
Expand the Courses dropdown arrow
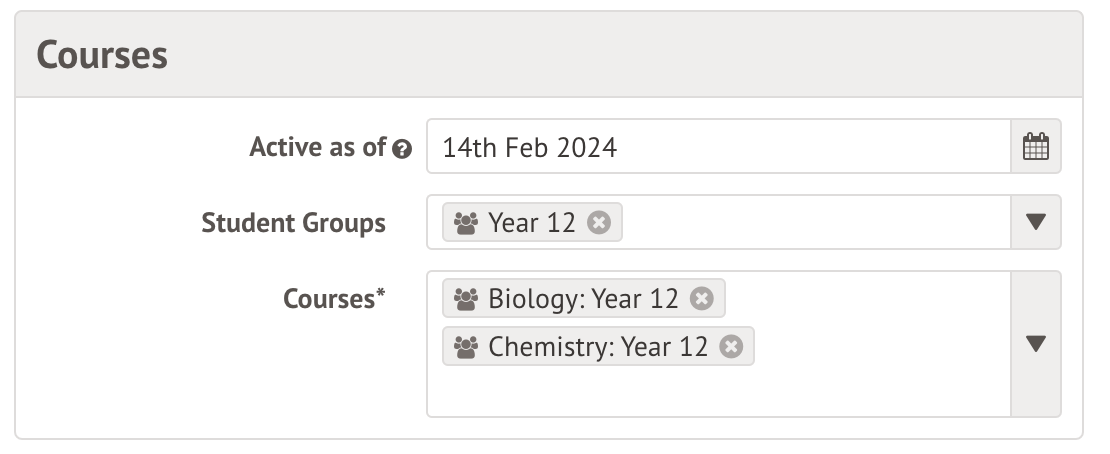coord(1036,344)
